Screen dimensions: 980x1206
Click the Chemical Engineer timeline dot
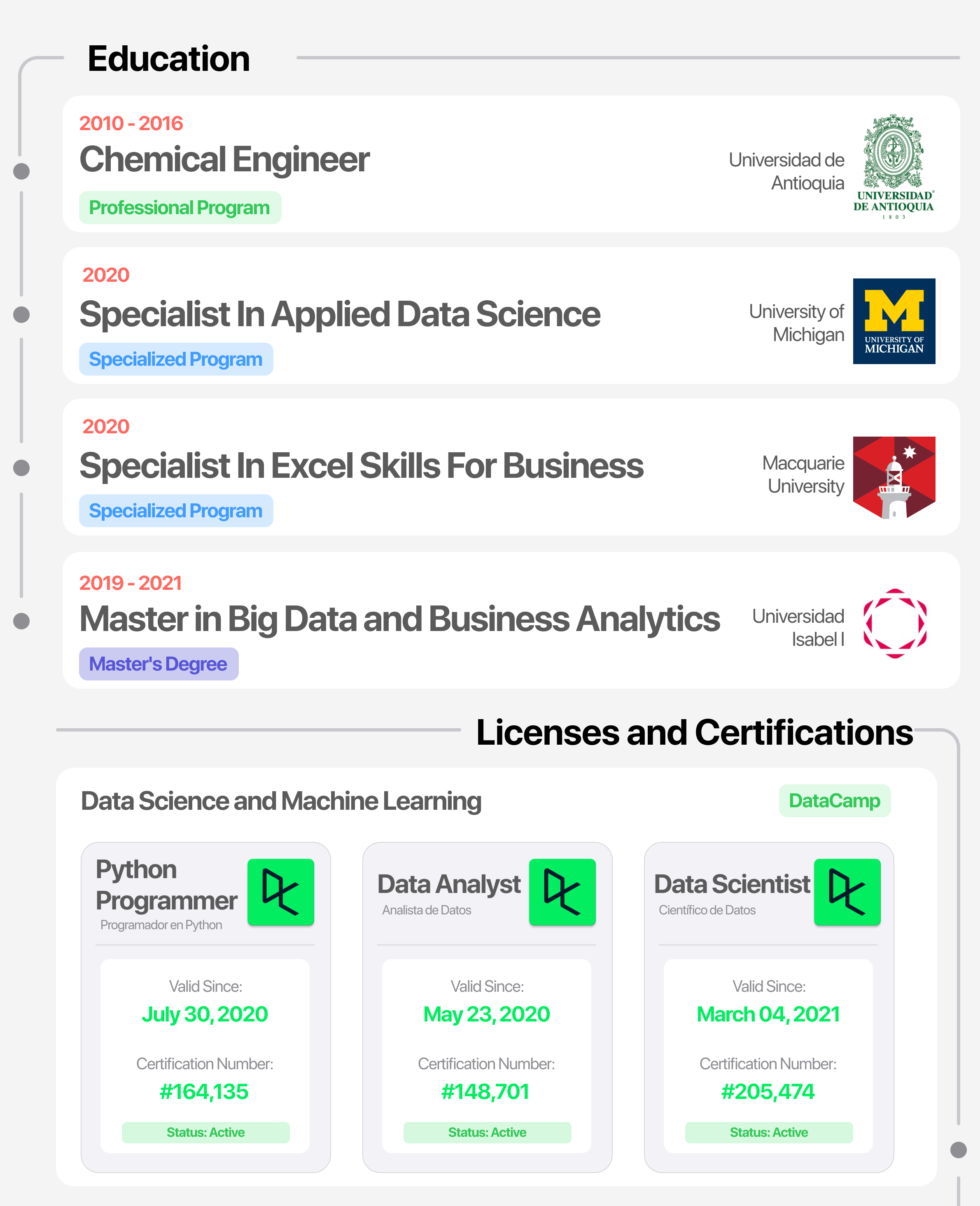pyautogui.click(x=21, y=171)
